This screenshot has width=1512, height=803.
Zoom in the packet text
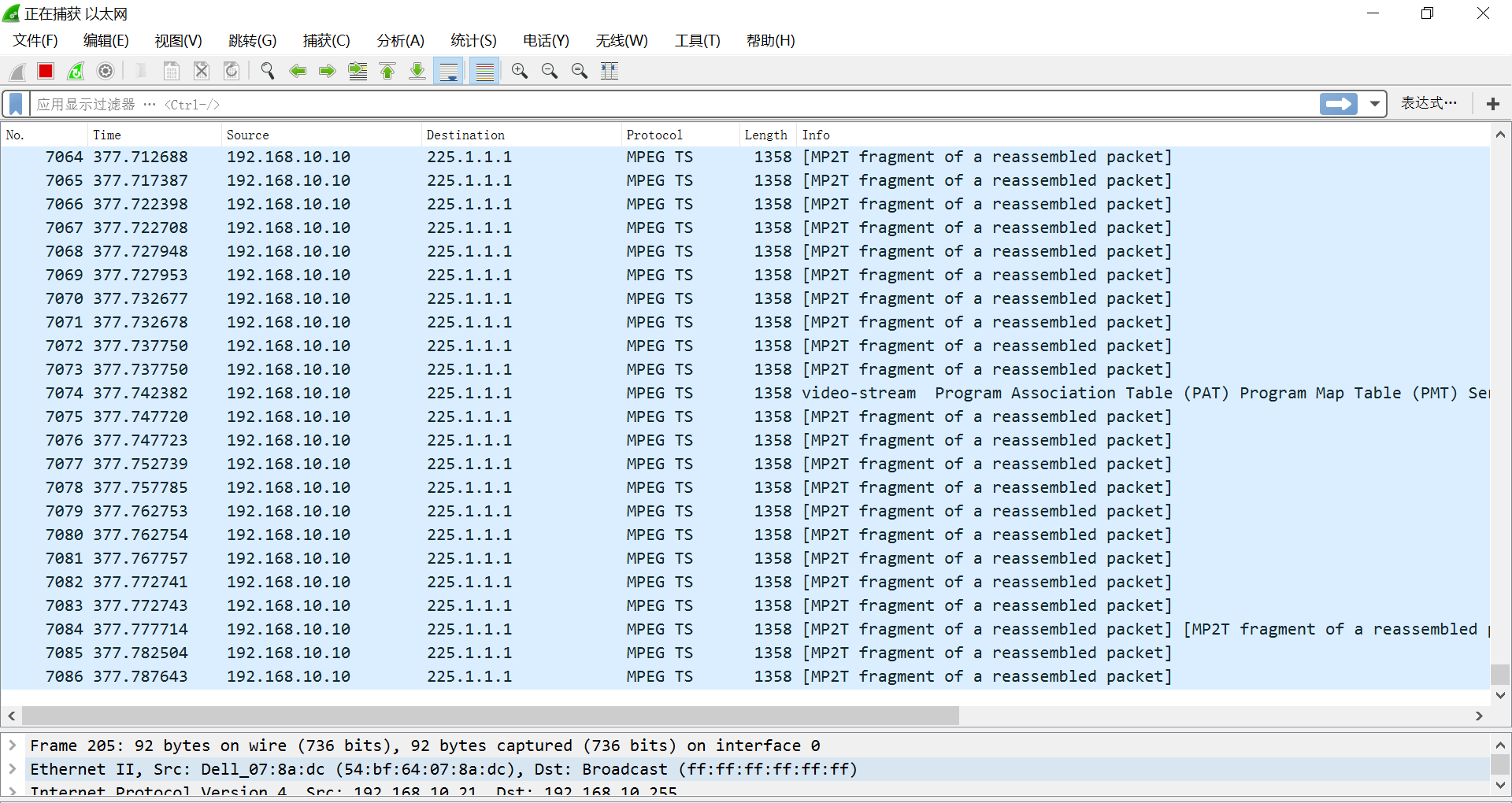coord(520,72)
